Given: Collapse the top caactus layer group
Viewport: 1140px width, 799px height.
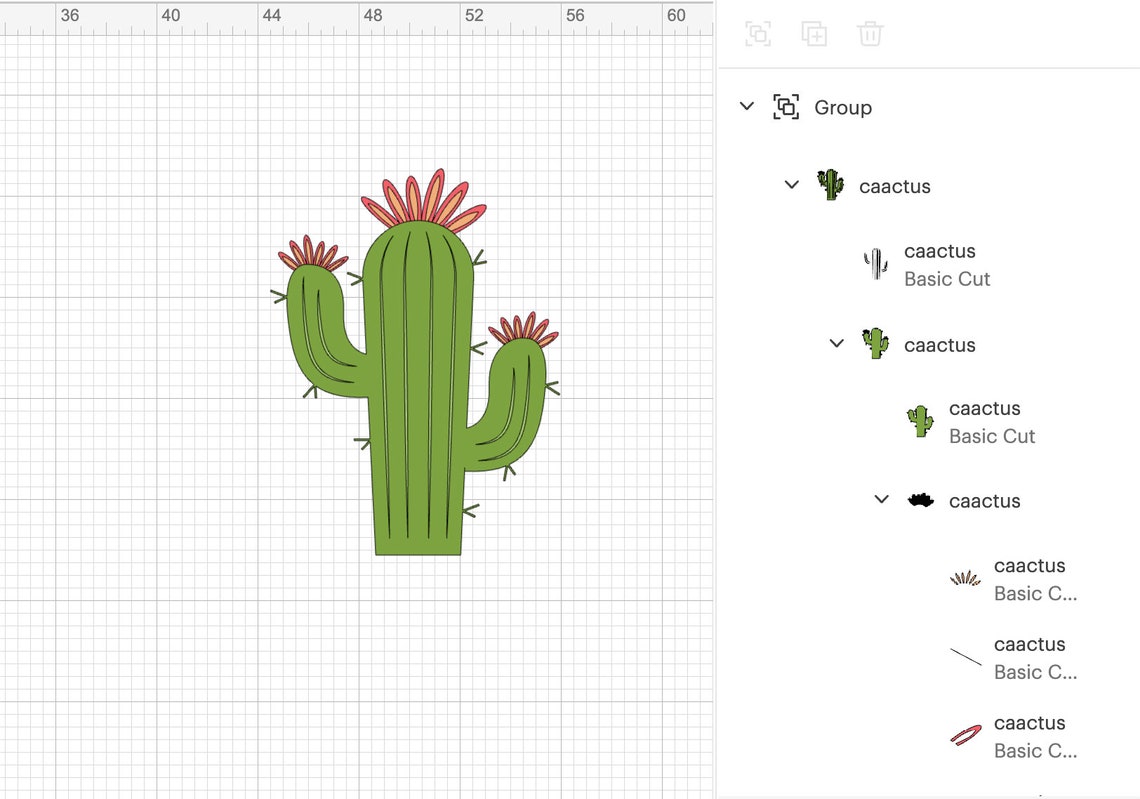Looking at the screenshot, I should point(791,185).
